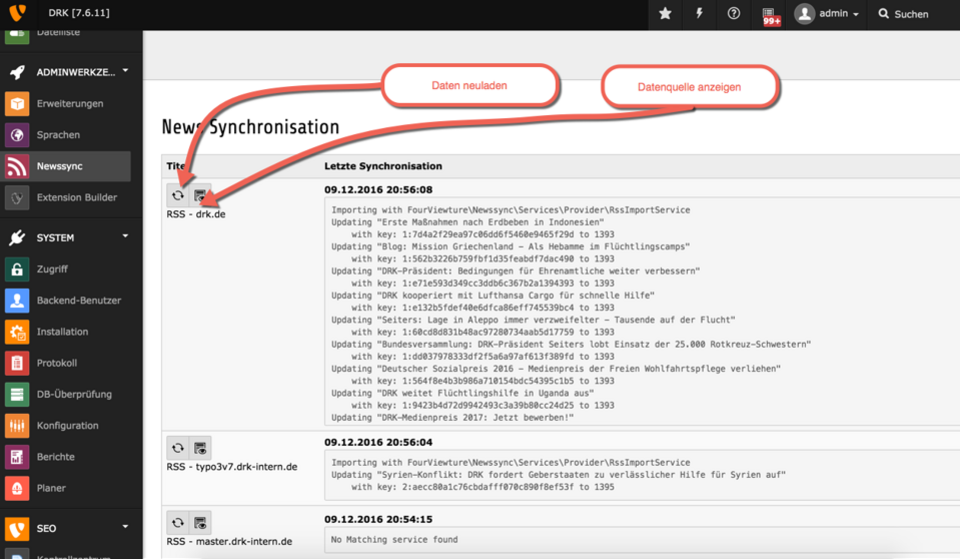The image size is (960, 559).
Task: Open the Erweiterungen module
Action: pos(69,103)
